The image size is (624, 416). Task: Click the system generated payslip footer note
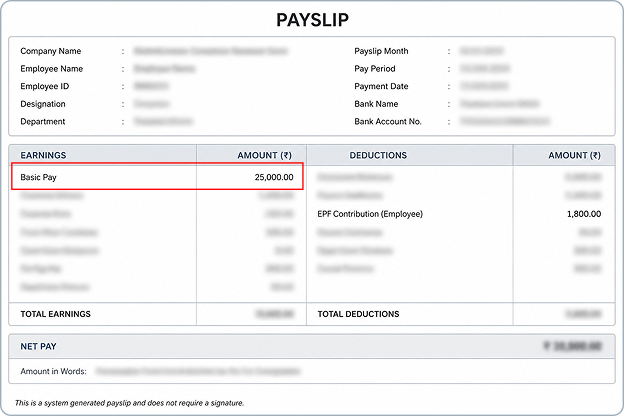point(129,403)
